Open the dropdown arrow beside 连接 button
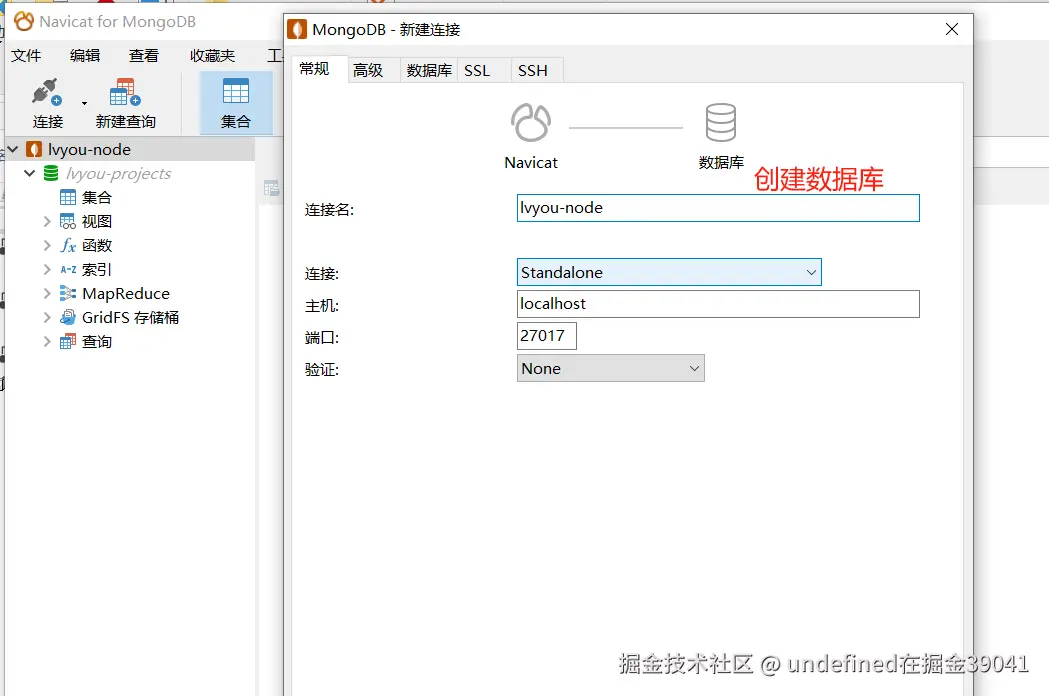Viewport: 1049px width, 696px height. [84, 103]
